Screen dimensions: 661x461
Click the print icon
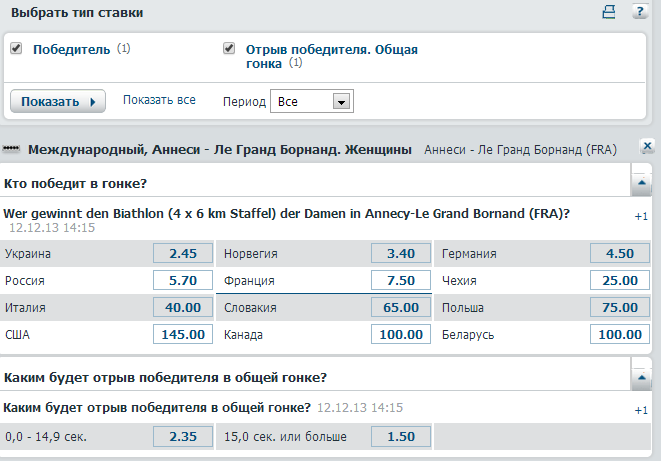click(x=609, y=13)
